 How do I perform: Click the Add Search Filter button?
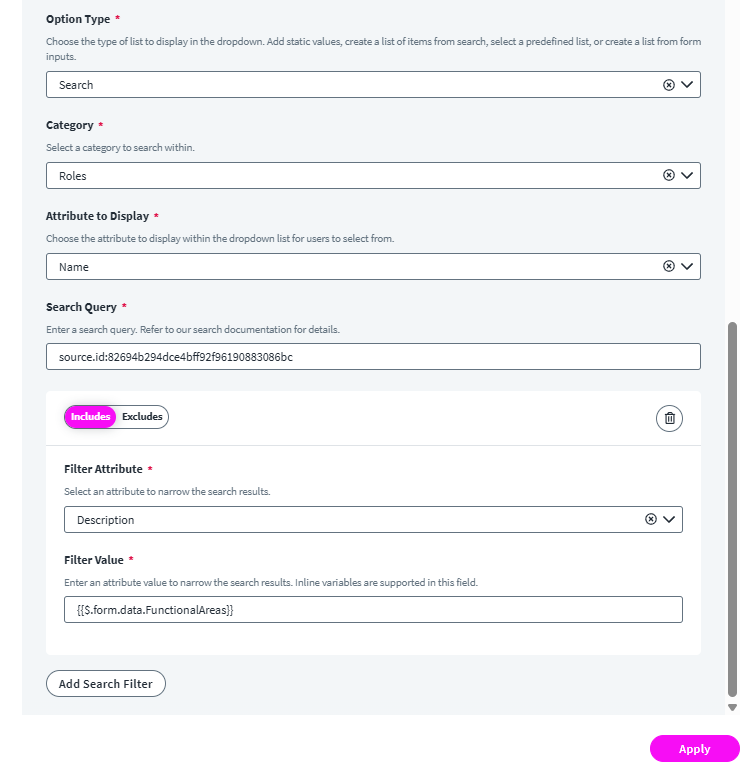(106, 684)
